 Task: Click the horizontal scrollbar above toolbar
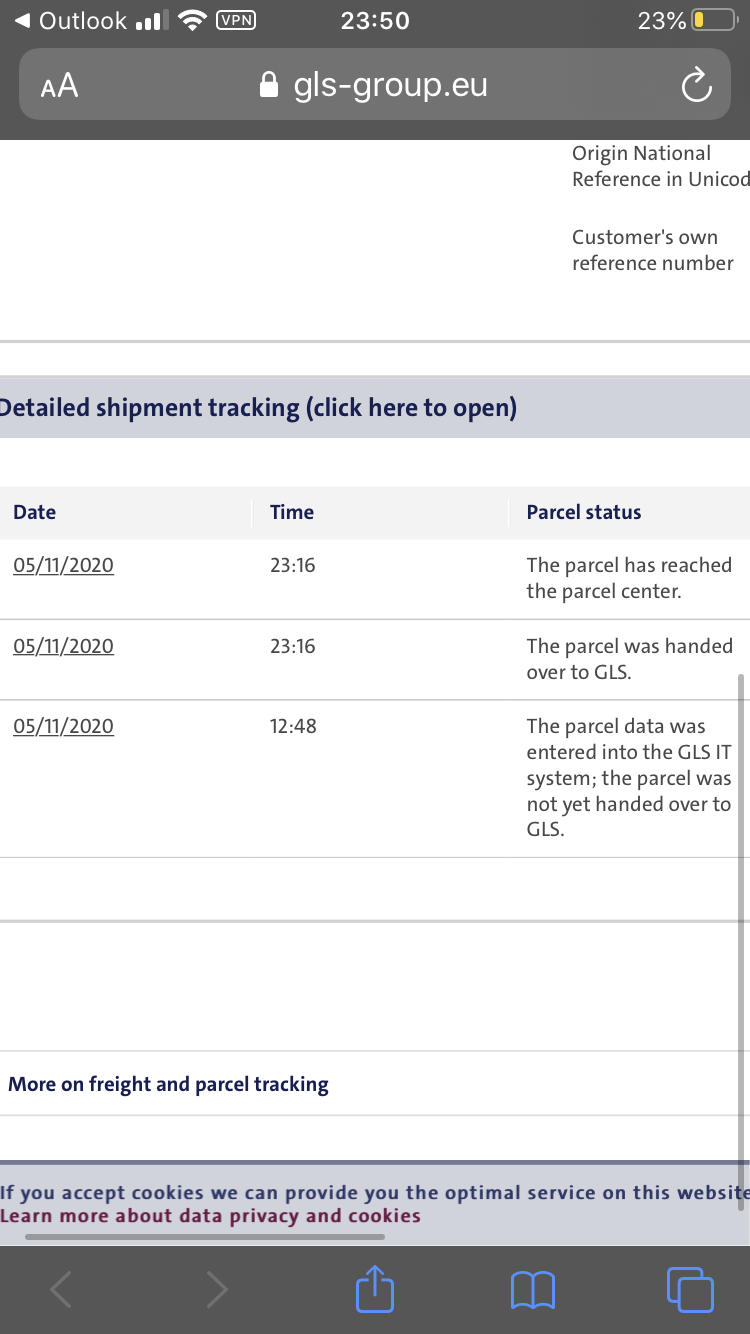(205, 1237)
